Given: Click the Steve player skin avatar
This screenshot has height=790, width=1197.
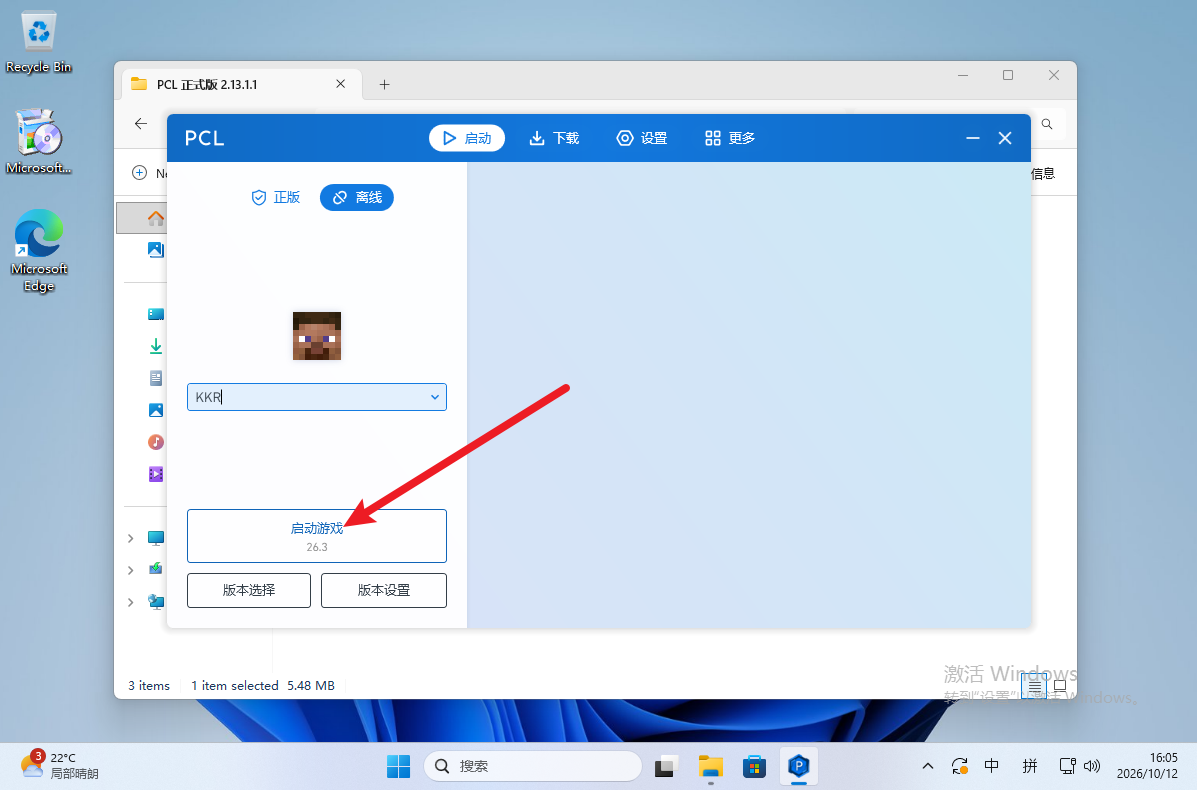Looking at the screenshot, I should click(317, 336).
